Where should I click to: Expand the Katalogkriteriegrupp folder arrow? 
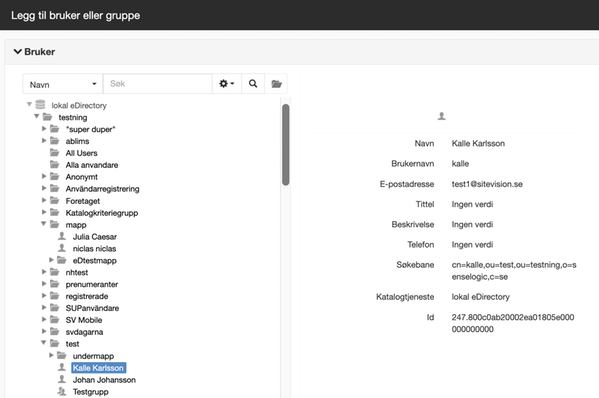pos(44,212)
